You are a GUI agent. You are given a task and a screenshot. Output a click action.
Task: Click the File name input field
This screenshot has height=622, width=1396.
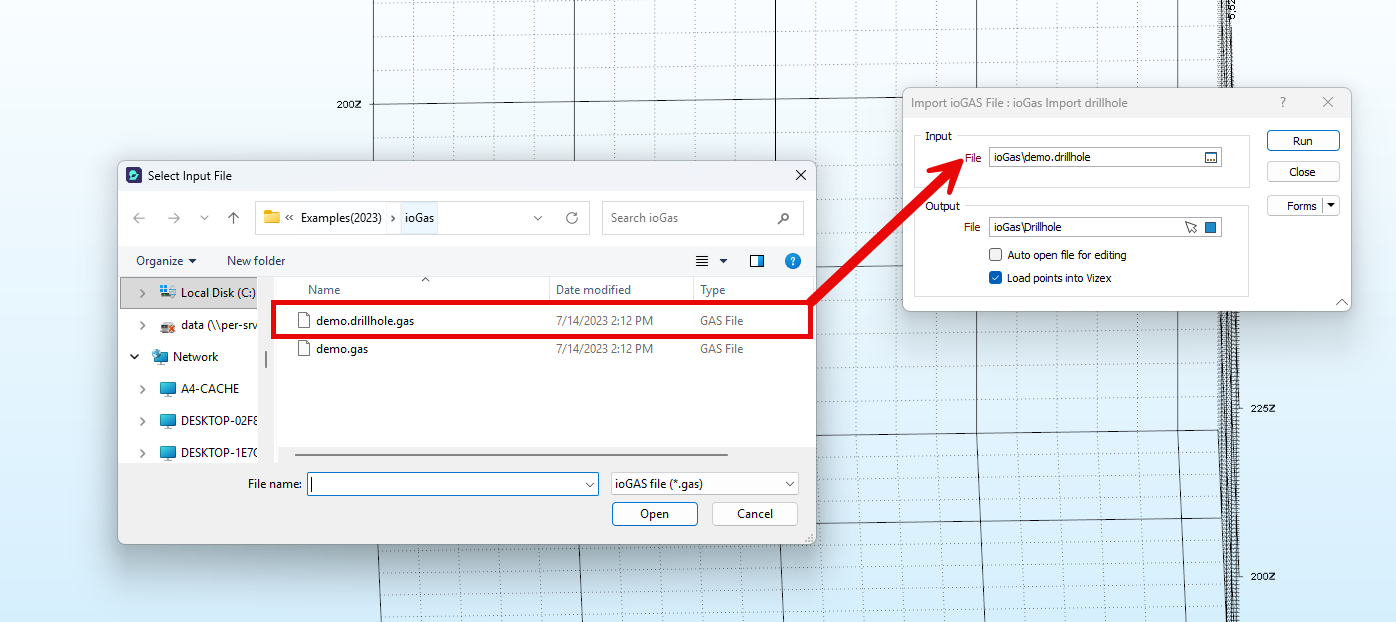(x=445, y=484)
